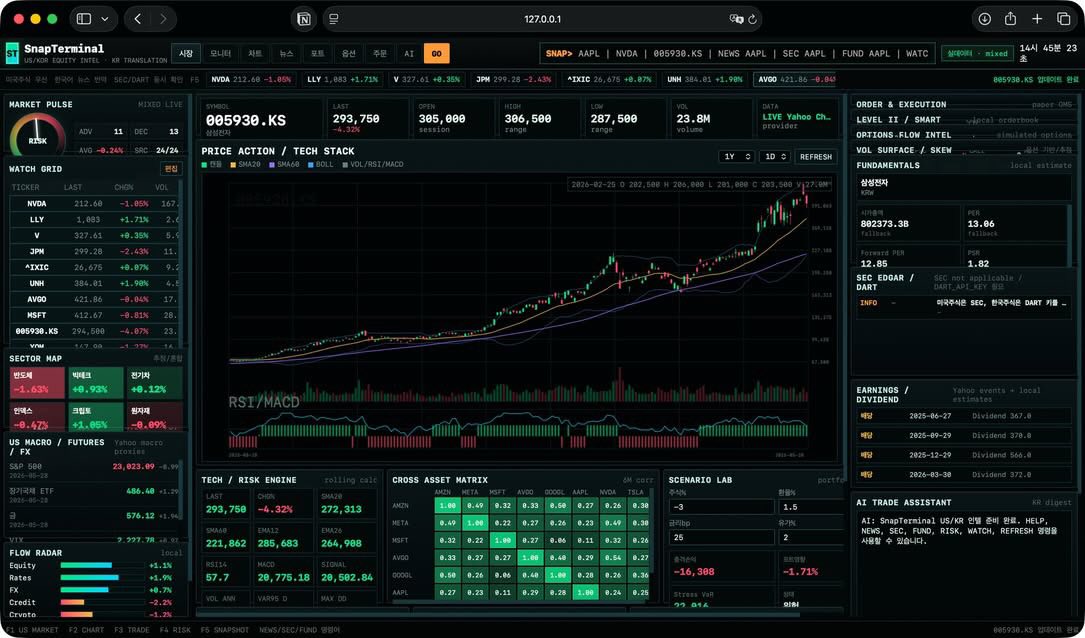Viewport: 1085px width, 638px height.
Task: Show the tab overview icon
Action: 1064,19
